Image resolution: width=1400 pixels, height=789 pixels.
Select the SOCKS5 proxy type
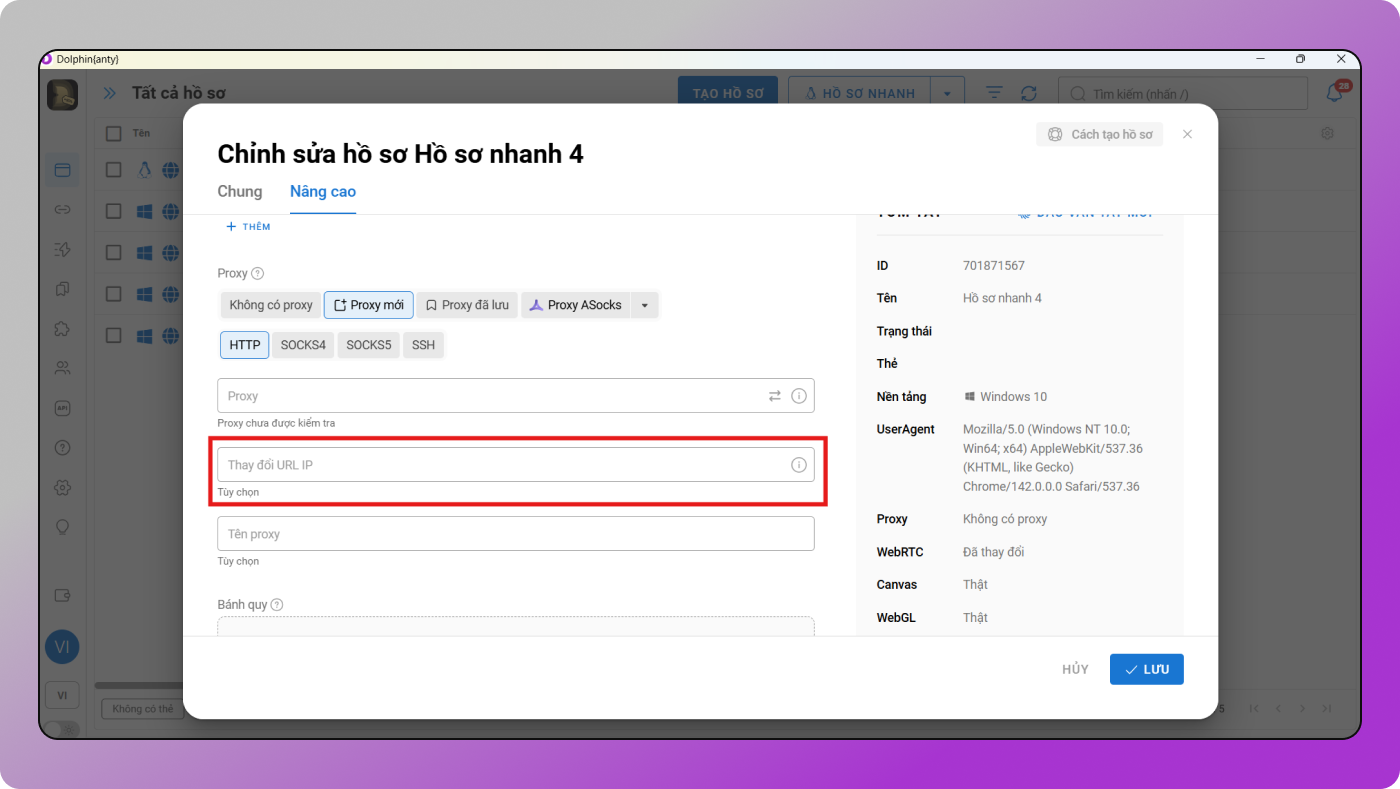pos(368,345)
